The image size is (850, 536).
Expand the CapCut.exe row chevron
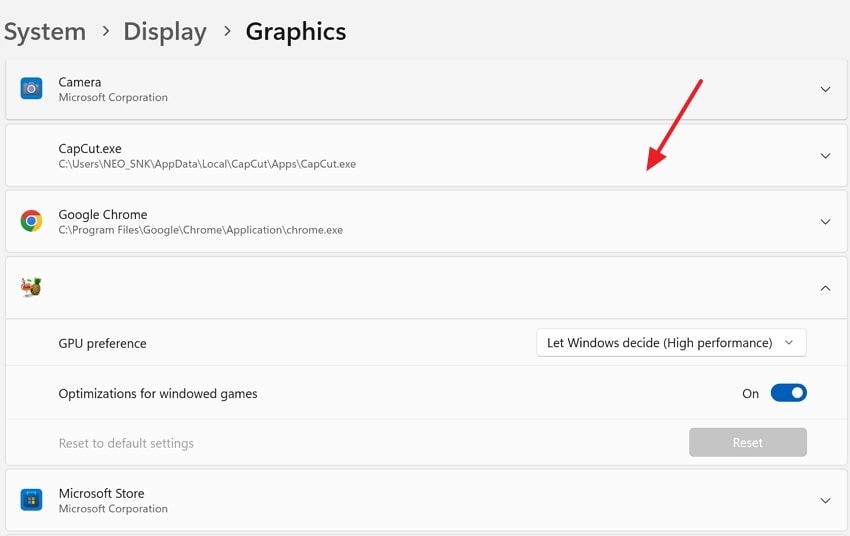click(x=825, y=156)
